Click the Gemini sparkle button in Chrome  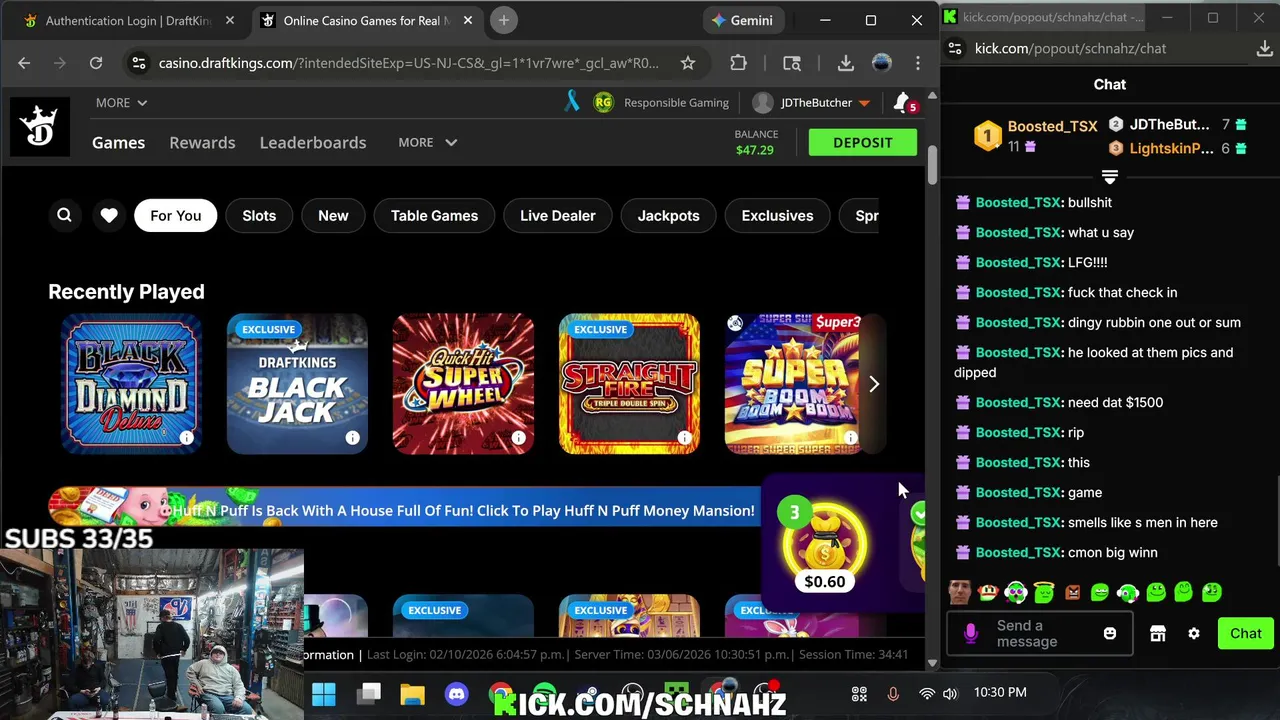742,20
